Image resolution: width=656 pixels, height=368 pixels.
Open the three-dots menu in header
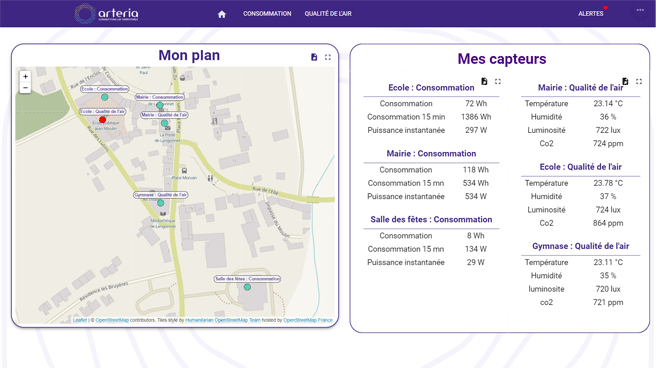point(640,10)
